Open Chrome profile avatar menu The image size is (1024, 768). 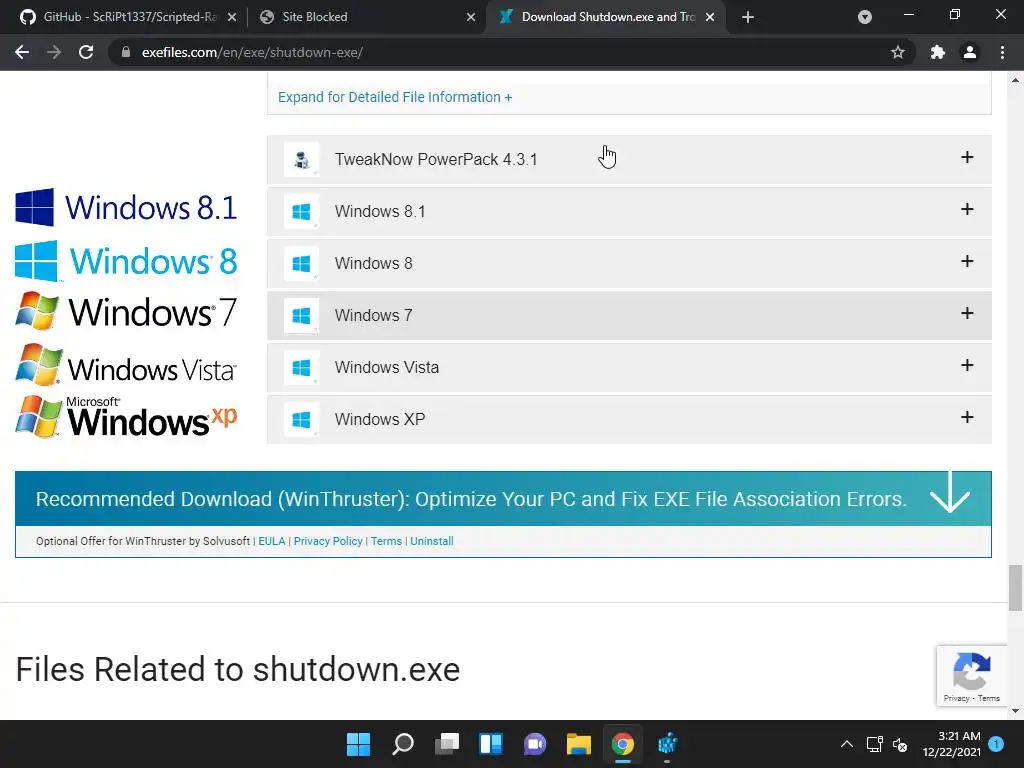(970, 52)
